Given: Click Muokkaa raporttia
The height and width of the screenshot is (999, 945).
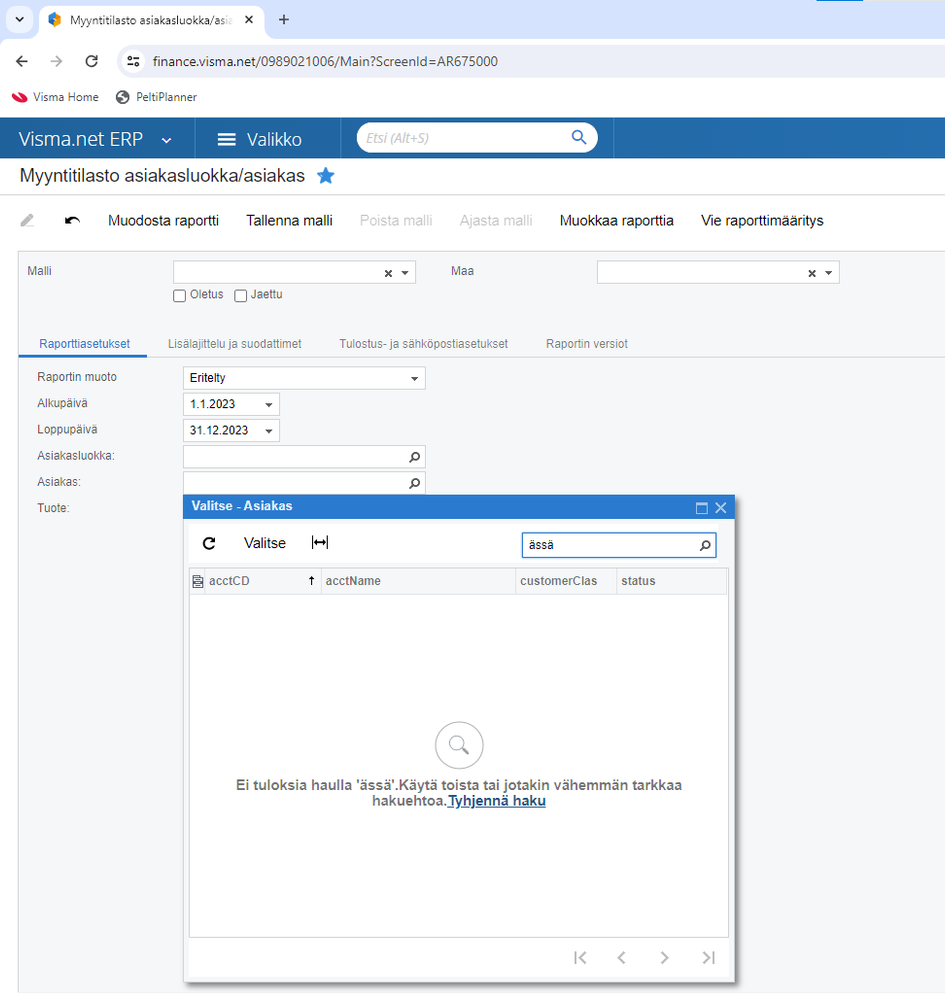Looking at the screenshot, I should (616, 220).
